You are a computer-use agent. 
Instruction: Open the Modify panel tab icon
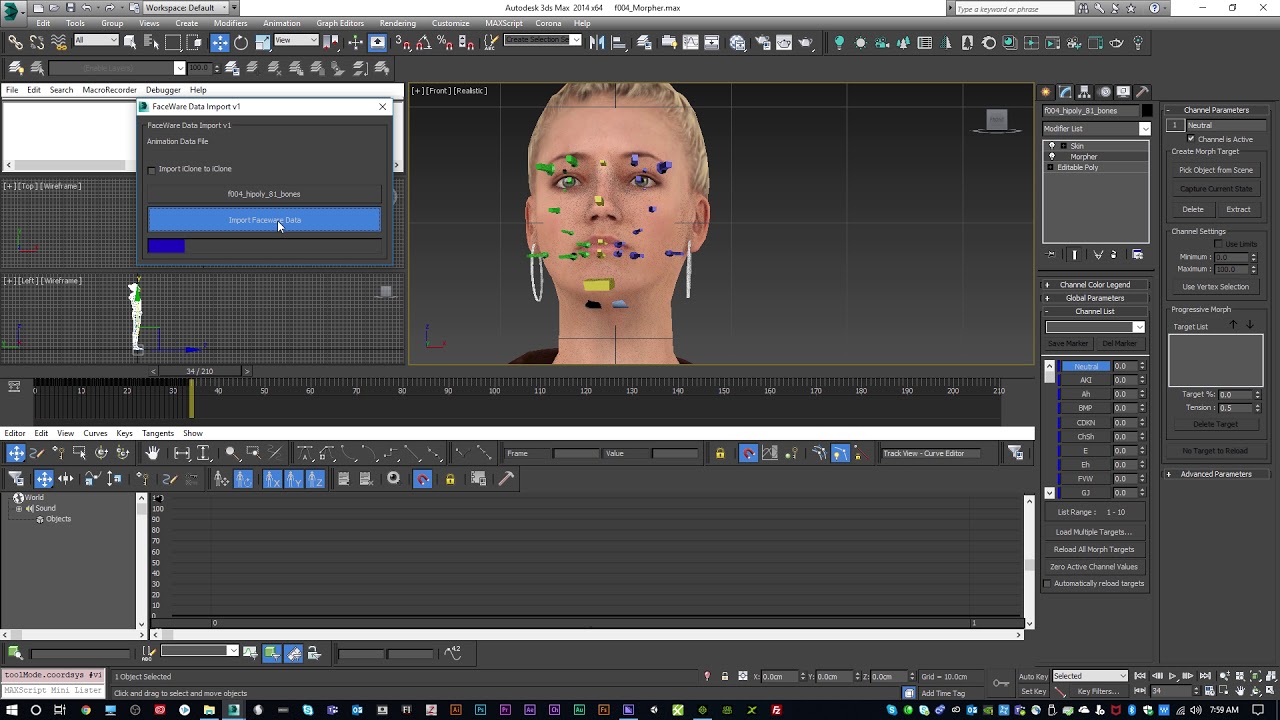[x=1065, y=91]
